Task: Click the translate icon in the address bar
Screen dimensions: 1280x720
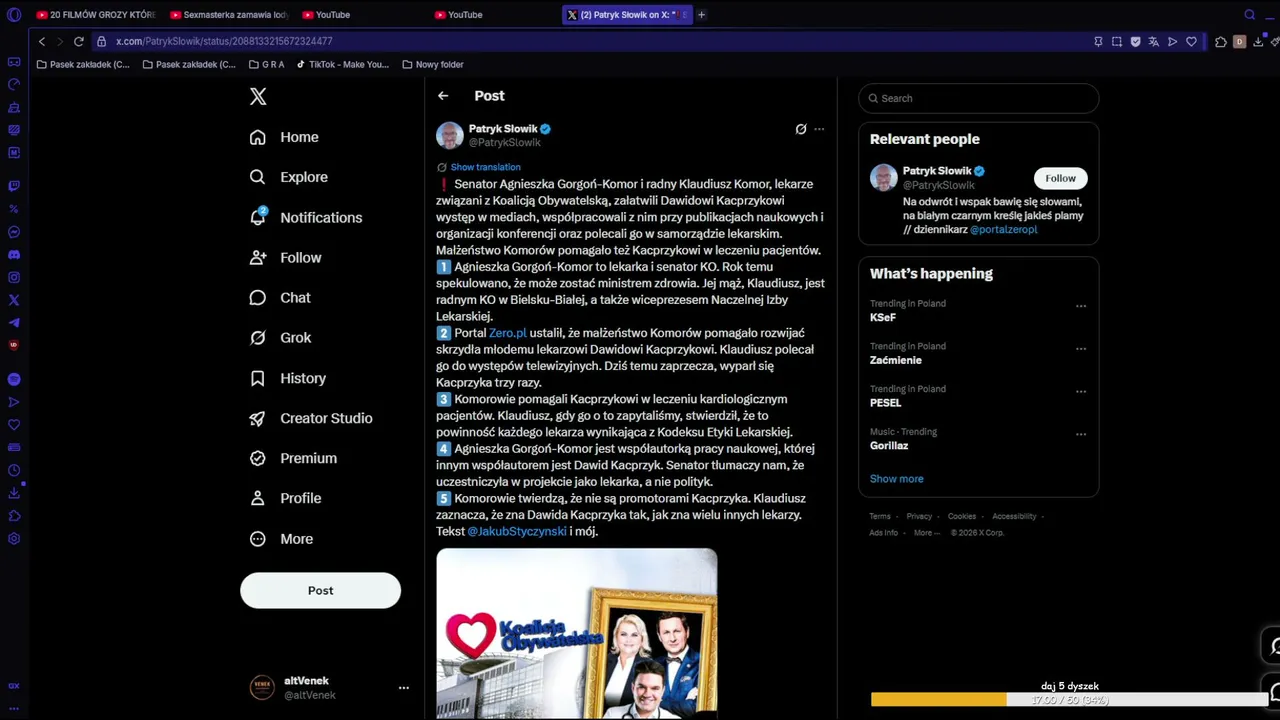Action: pos(1154,42)
